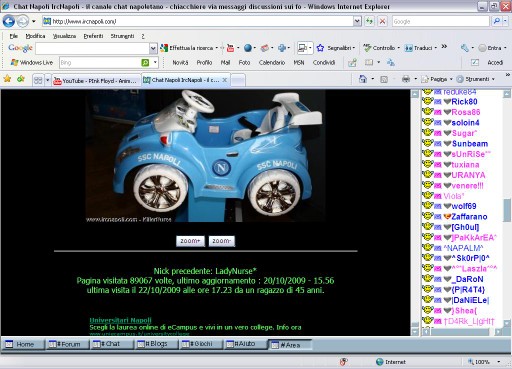The height and width of the screenshot is (369, 512).
Task: Click the Condividi link in Windows Live toolbar
Action: [324, 62]
